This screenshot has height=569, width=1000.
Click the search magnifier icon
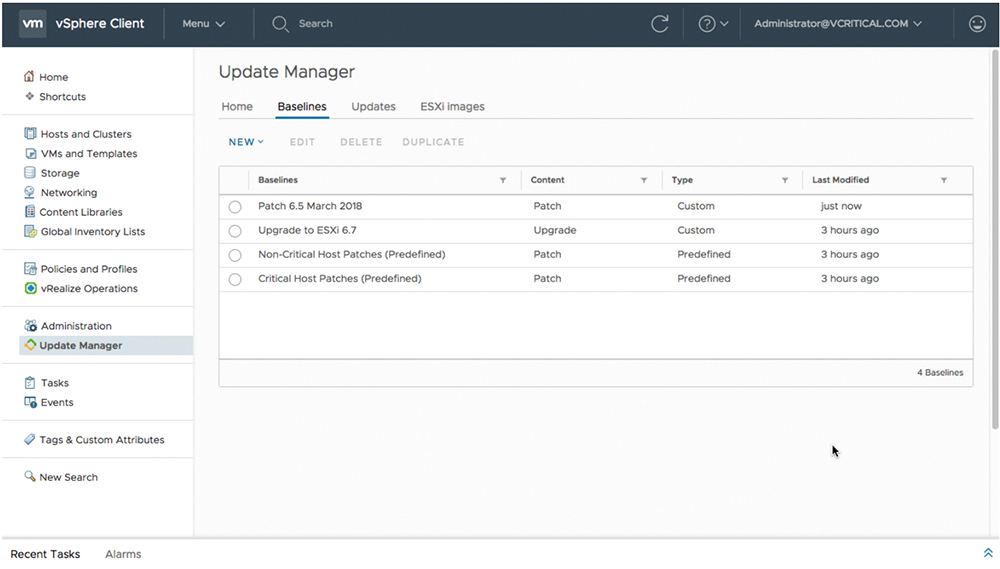[x=280, y=24]
